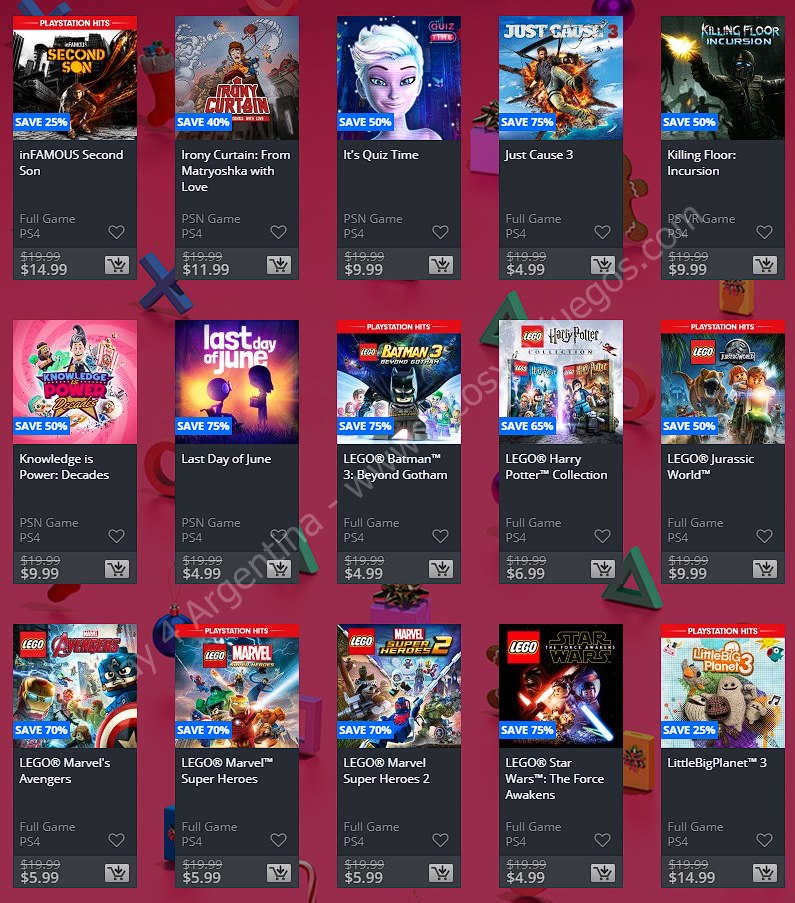Toggle wishlist heart for Knowledge is Power: Decades

[116, 536]
